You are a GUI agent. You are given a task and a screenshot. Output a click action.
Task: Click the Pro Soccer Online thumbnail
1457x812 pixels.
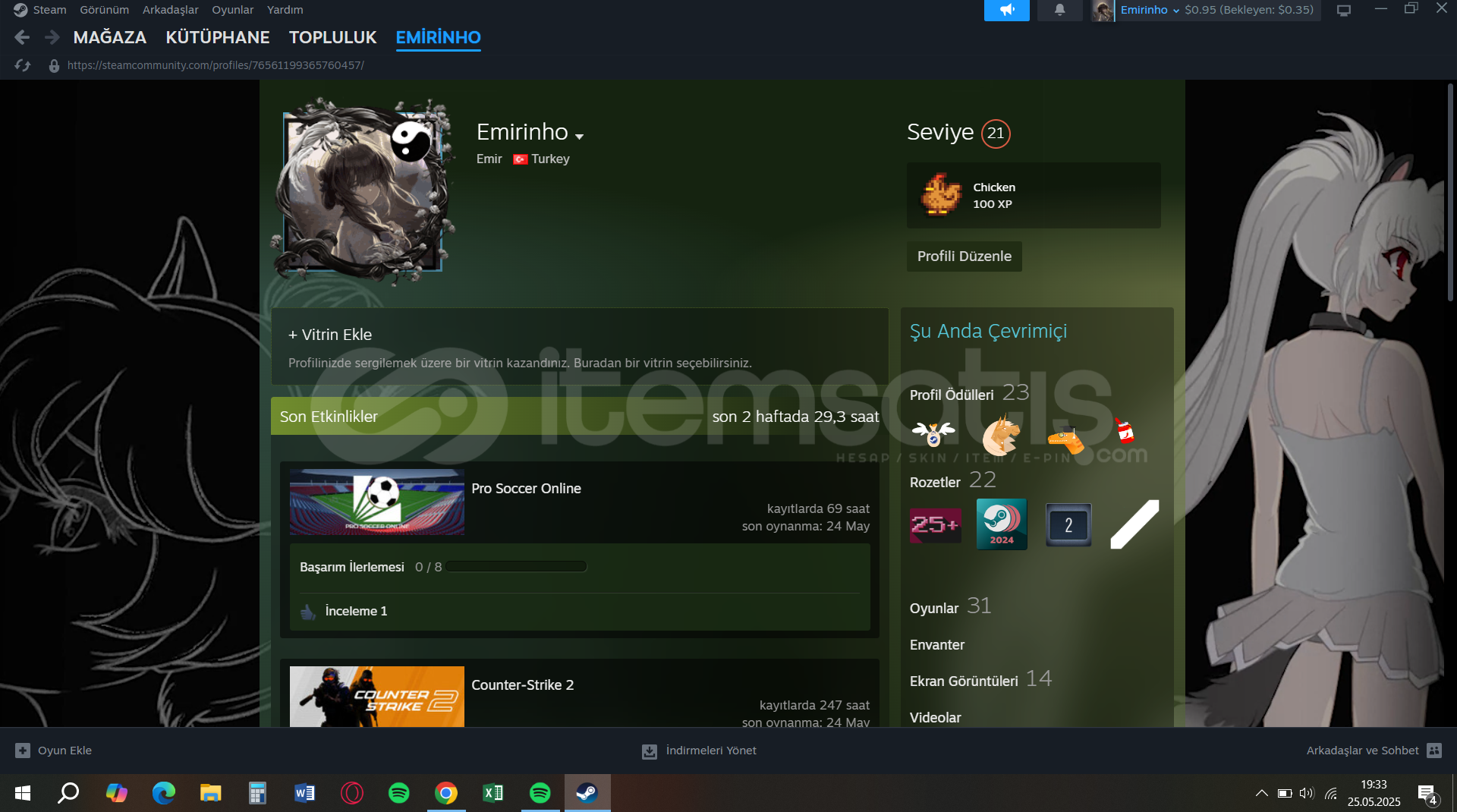pos(376,502)
